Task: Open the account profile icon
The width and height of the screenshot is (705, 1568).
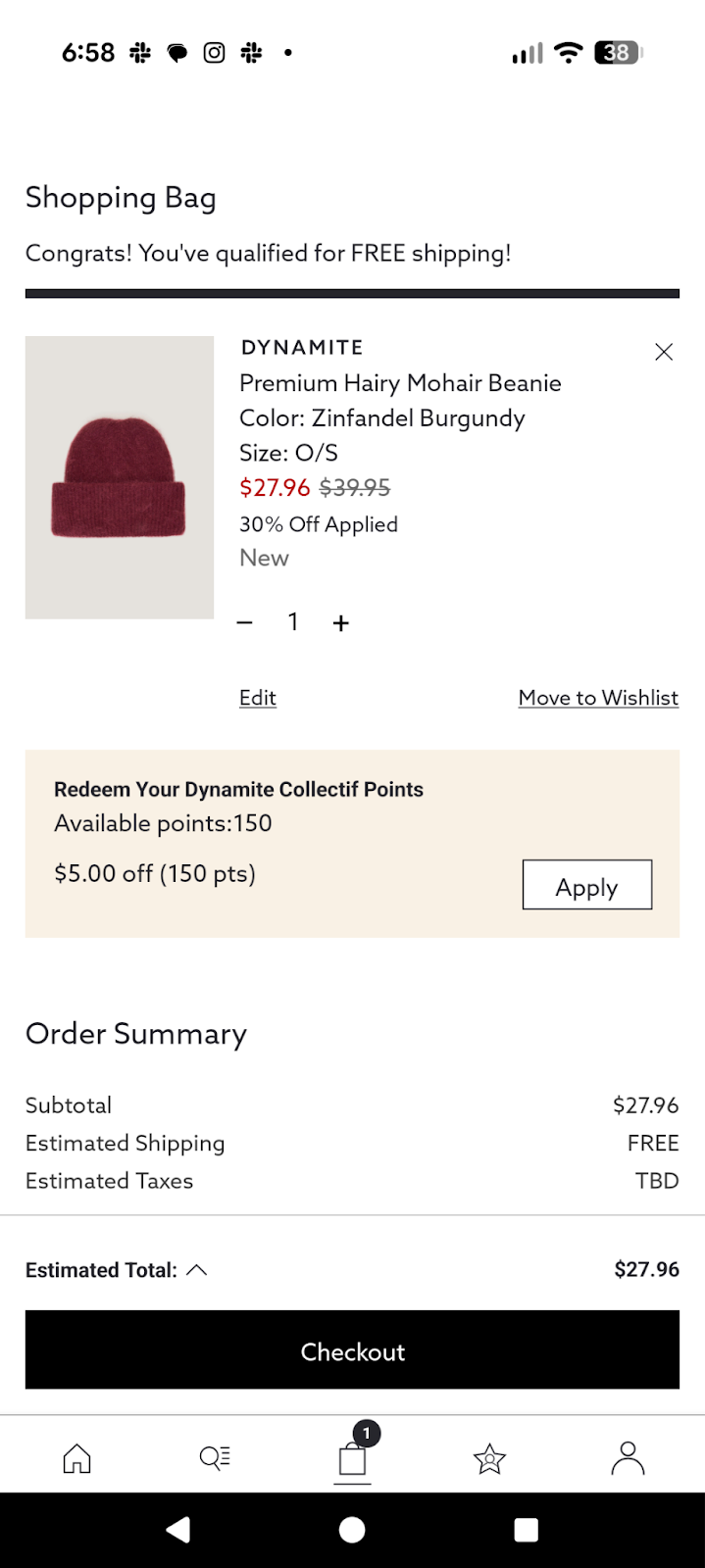Action: click(x=628, y=1458)
